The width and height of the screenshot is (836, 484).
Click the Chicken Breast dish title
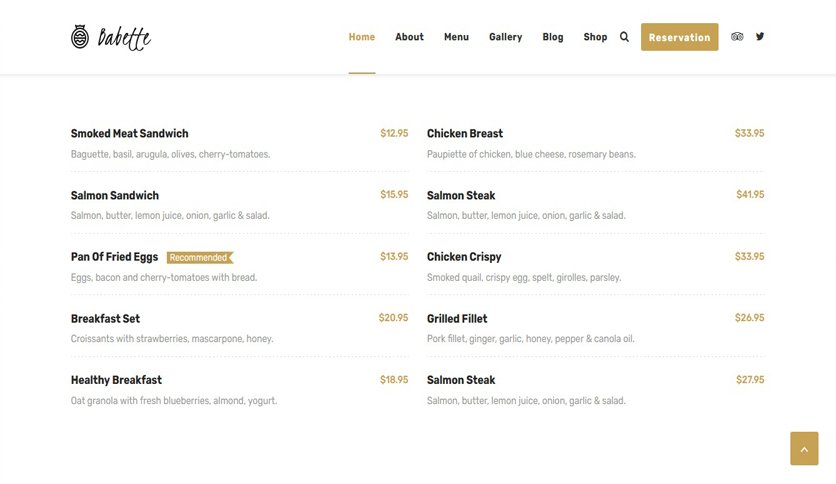coord(465,134)
